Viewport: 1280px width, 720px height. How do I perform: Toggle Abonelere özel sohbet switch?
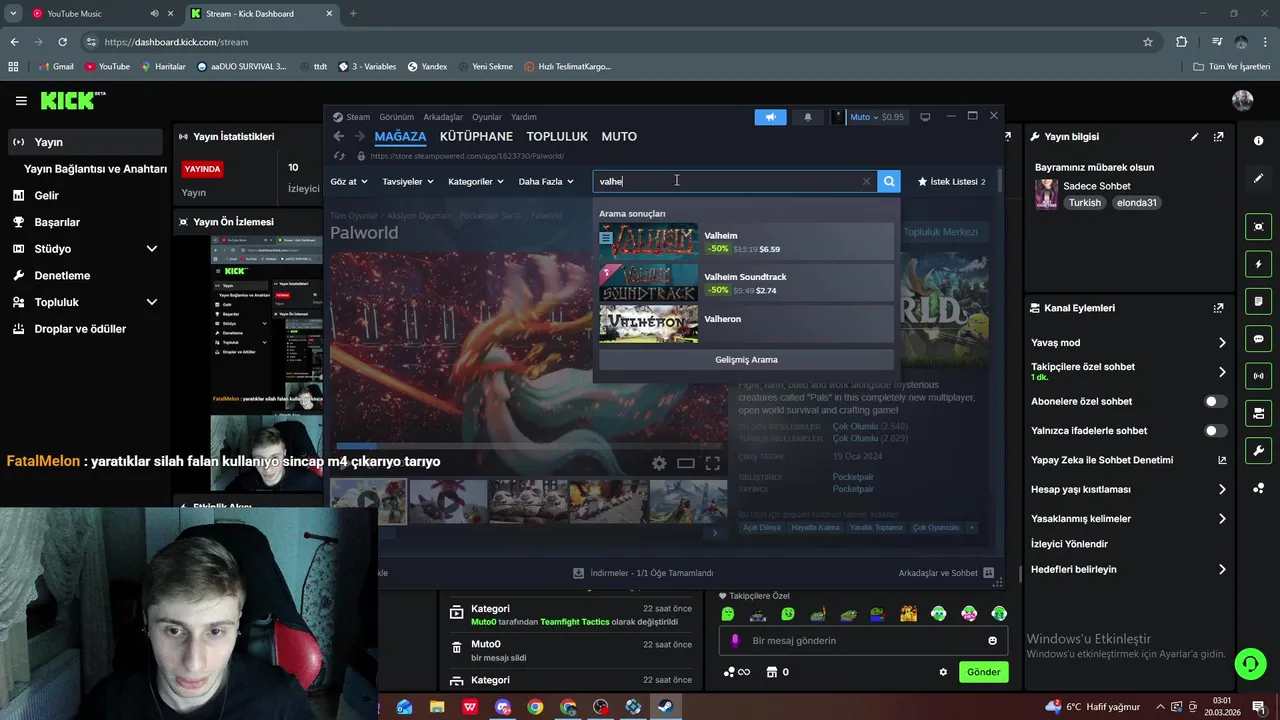pos(1215,401)
